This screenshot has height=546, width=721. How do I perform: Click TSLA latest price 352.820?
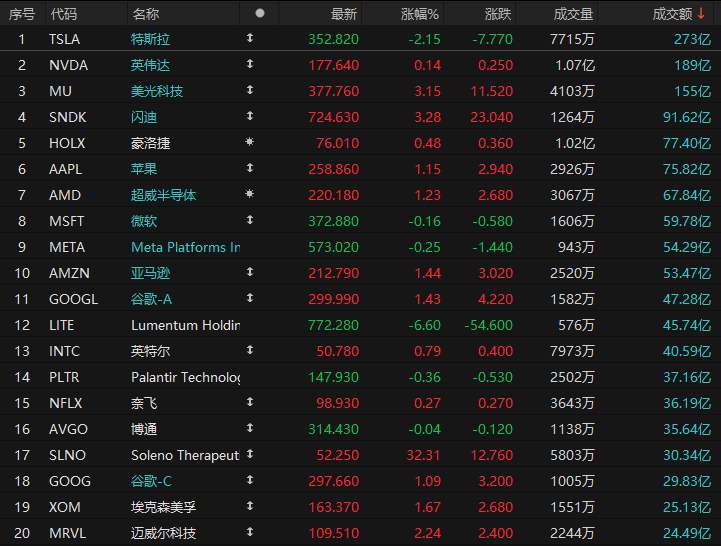point(333,39)
